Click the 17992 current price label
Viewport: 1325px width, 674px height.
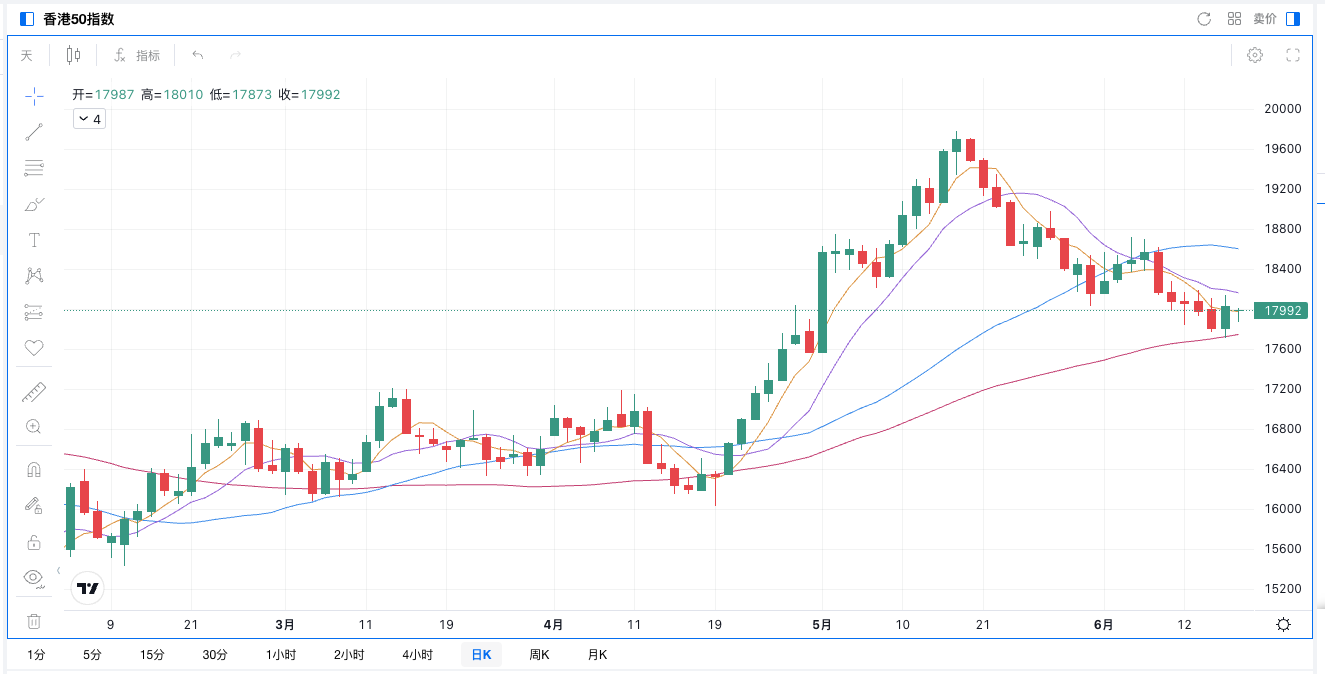coord(1282,311)
